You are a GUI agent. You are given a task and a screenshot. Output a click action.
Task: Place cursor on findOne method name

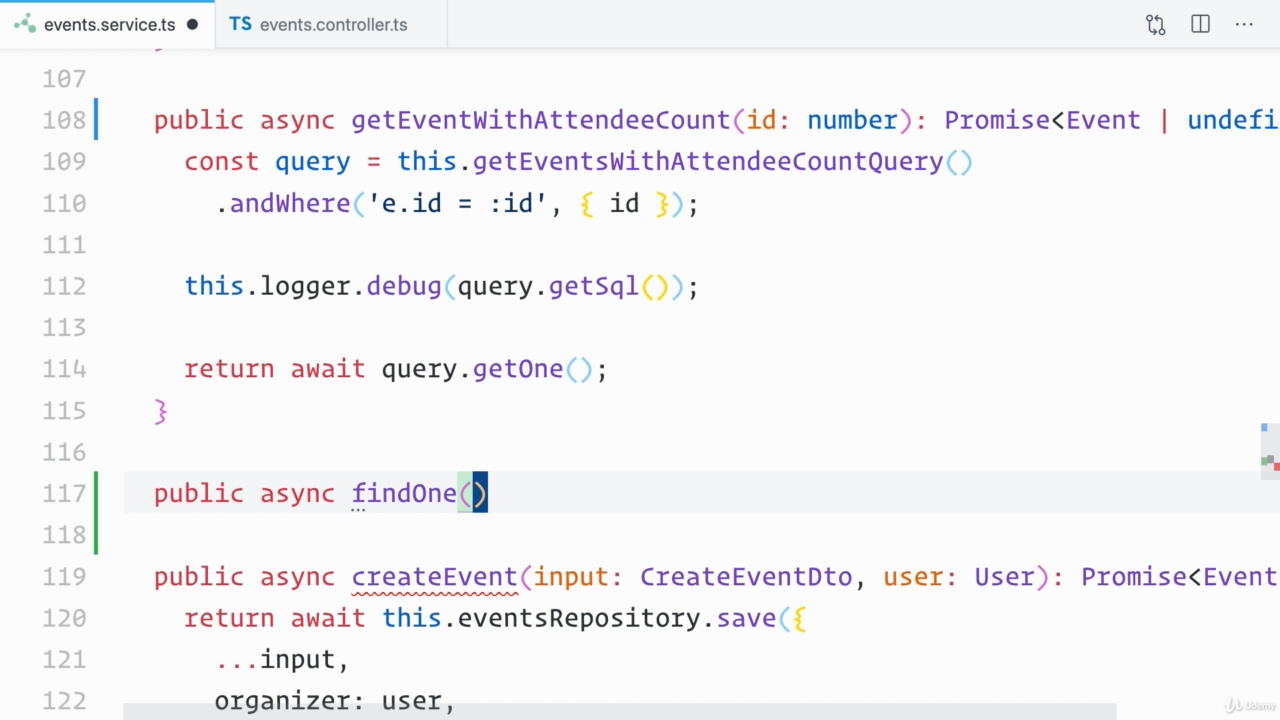pyautogui.click(x=404, y=494)
